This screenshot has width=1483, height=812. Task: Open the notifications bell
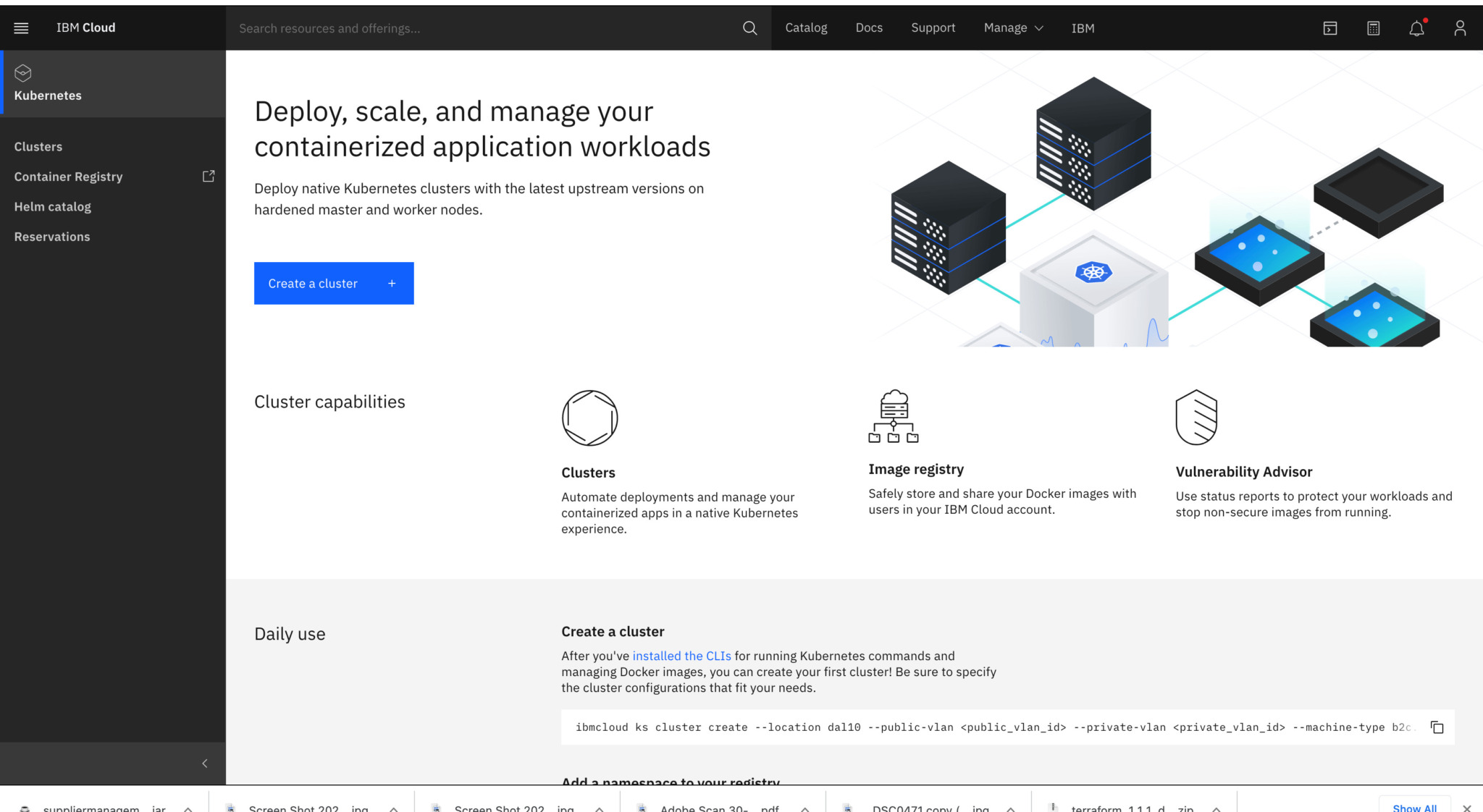[x=1416, y=28]
